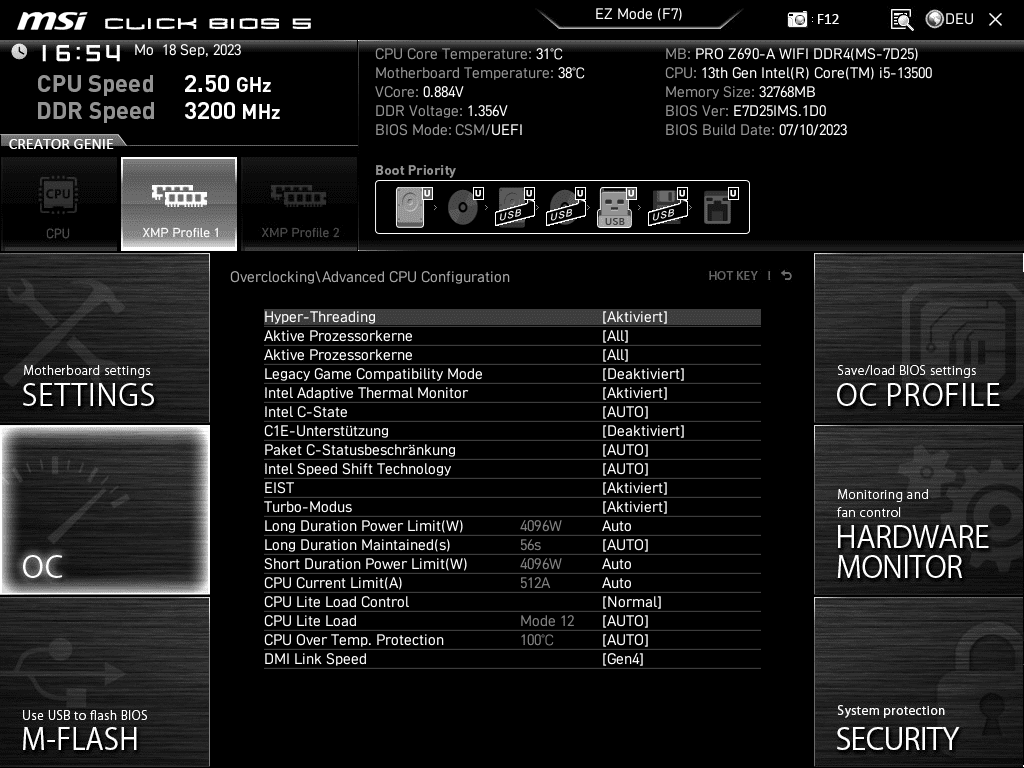Select the network boot device icon
Image resolution: width=1024 pixels, height=768 pixels.
pos(720,207)
